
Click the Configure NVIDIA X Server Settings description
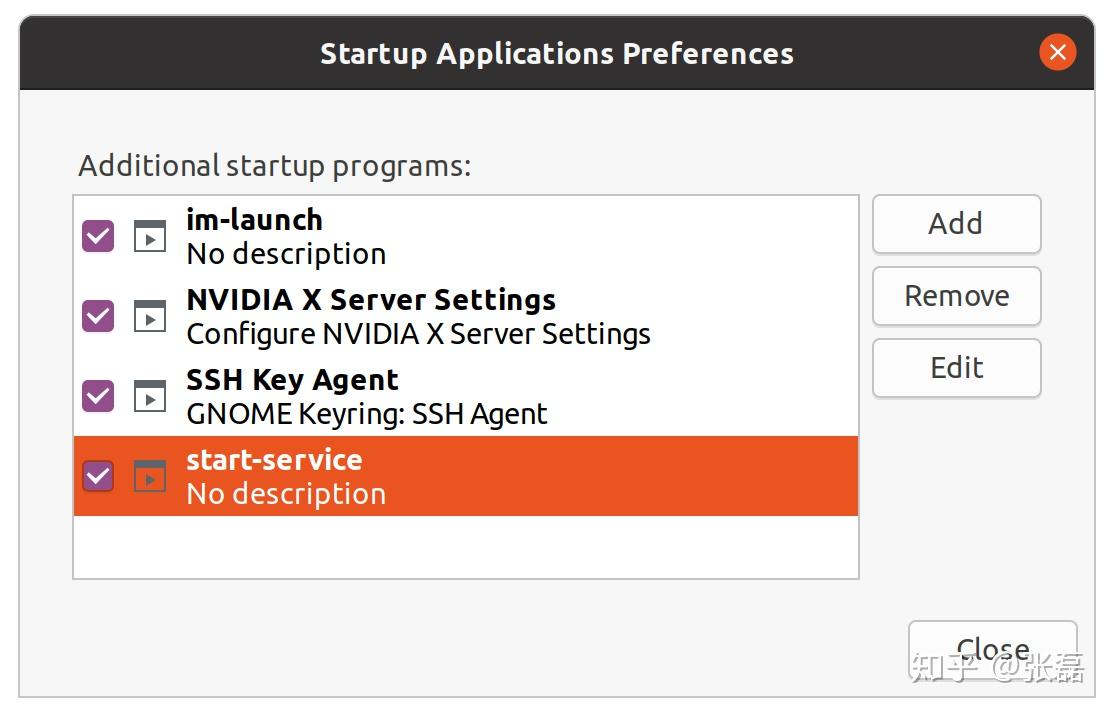[x=418, y=334]
